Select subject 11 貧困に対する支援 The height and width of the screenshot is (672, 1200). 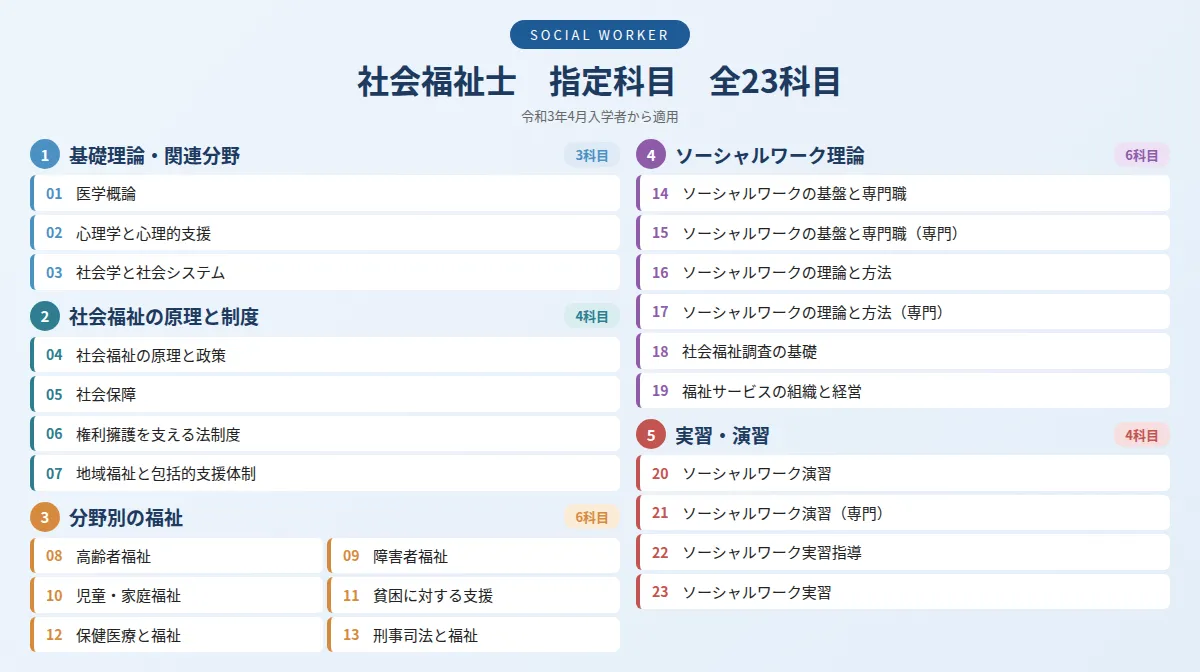[474, 595]
